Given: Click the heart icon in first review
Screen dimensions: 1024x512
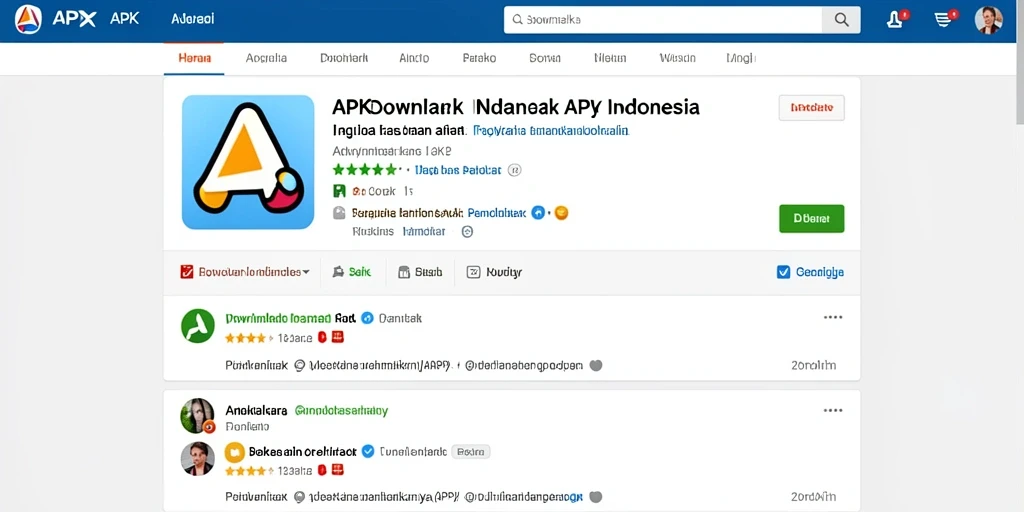Looking at the screenshot, I should point(595,366).
